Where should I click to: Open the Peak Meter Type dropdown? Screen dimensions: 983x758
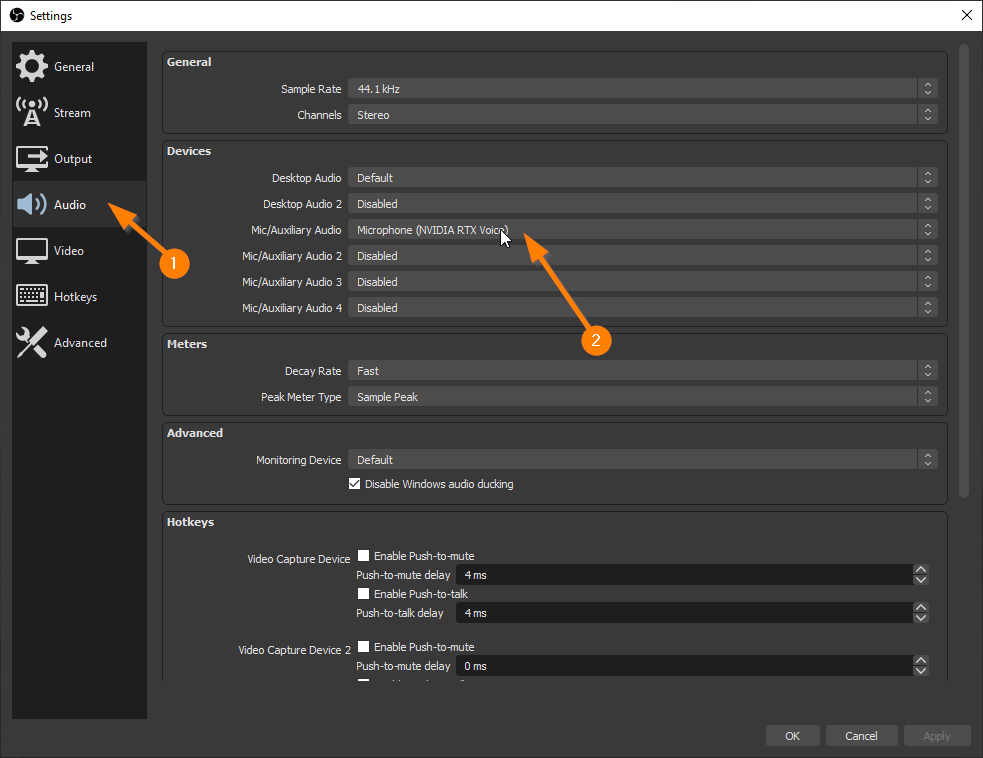(643, 397)
